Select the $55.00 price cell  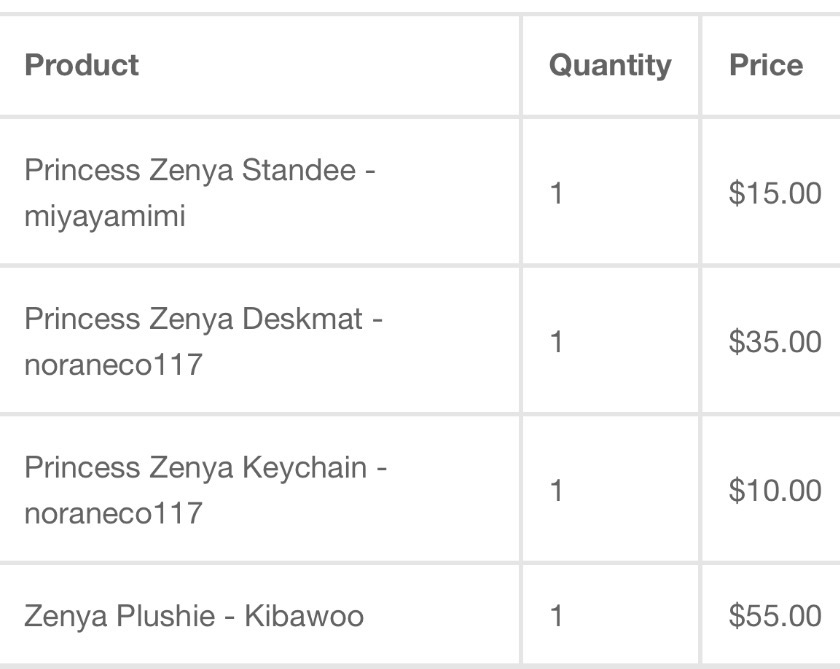click(775, 616)
